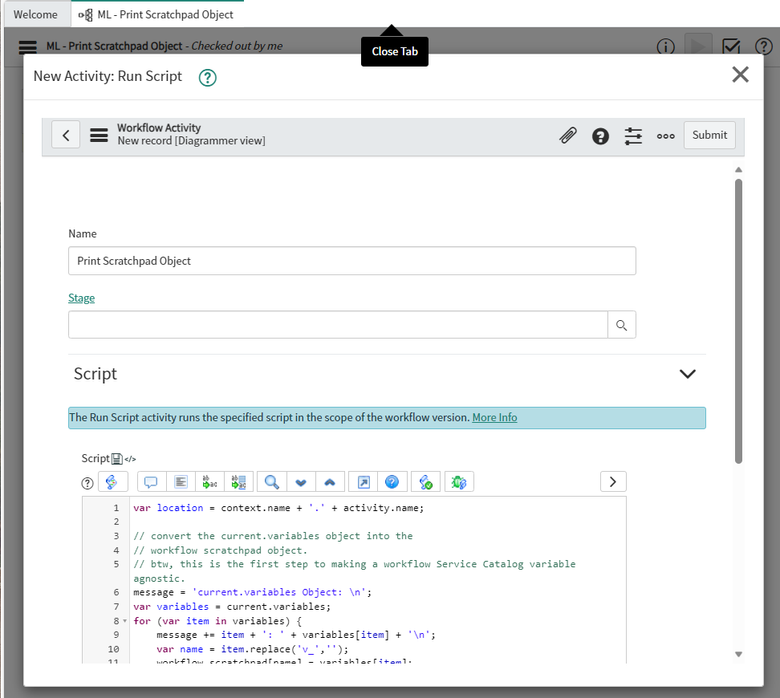Click the scroll up arrow
The image size is (780, 698).
[739, 170]
